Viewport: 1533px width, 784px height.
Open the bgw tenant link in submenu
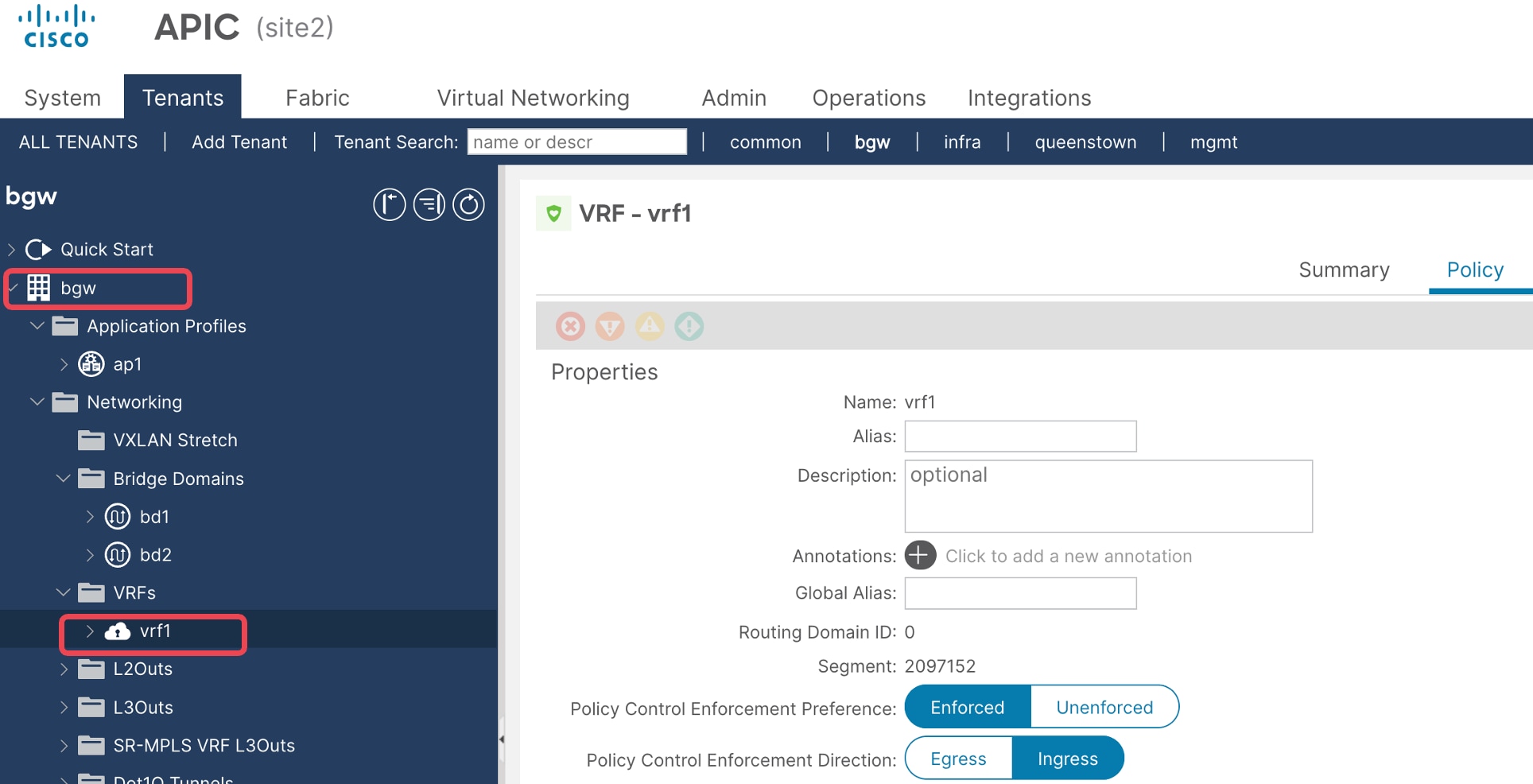872,142
